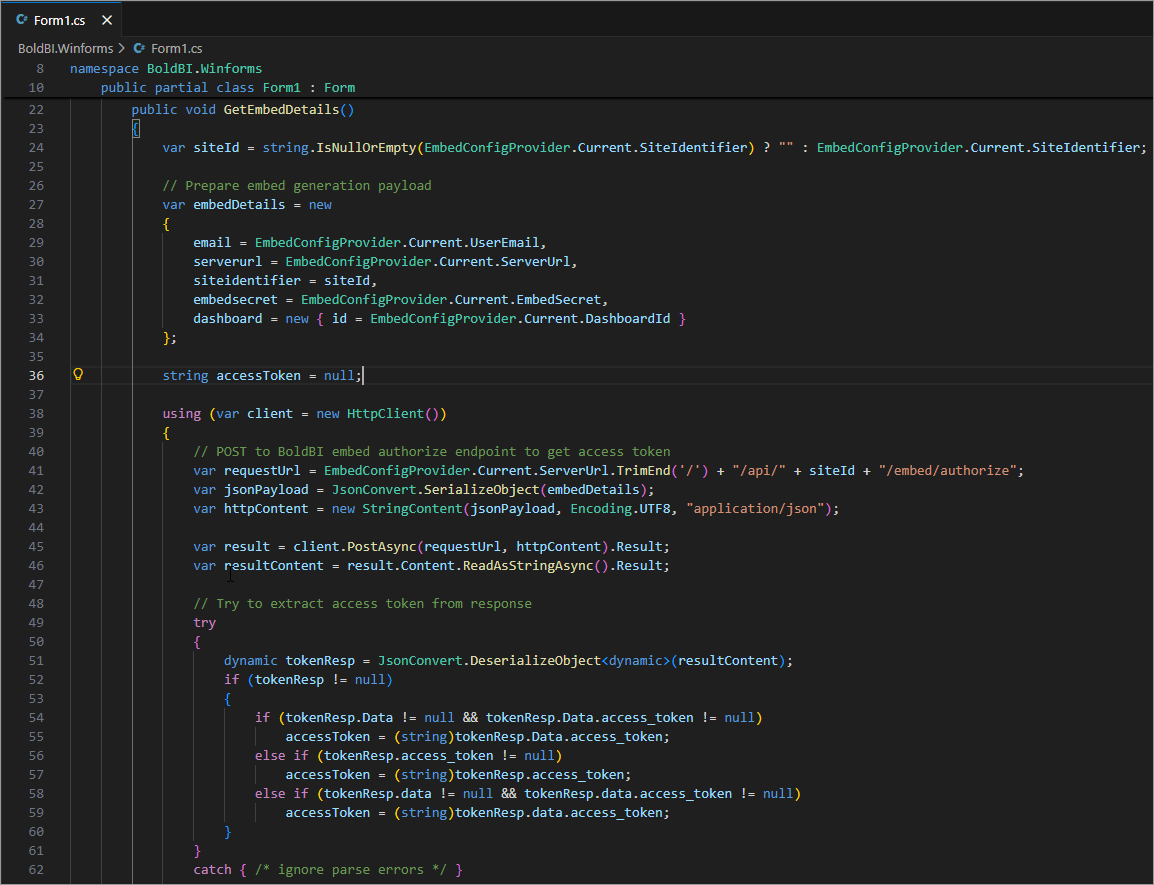Select the Form1.cs tab
Screen dimensions: 1154x885
(x=61, y=20)
